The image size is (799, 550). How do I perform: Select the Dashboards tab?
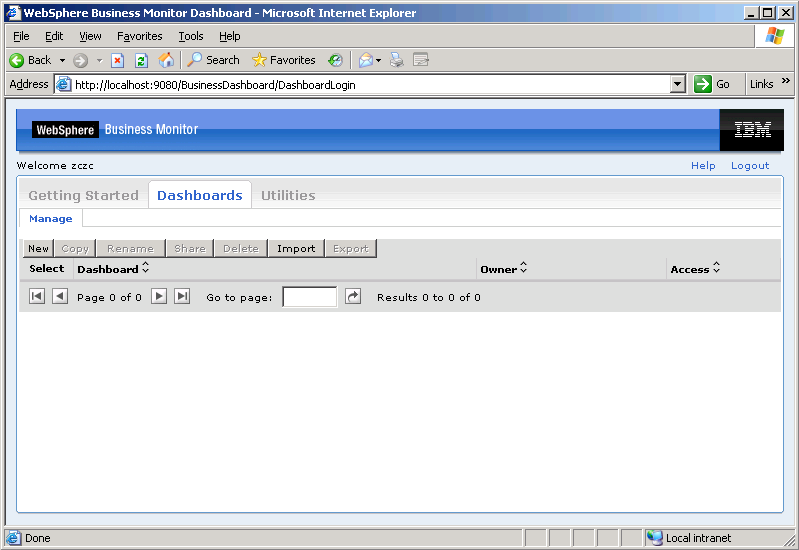coord(200,195)
